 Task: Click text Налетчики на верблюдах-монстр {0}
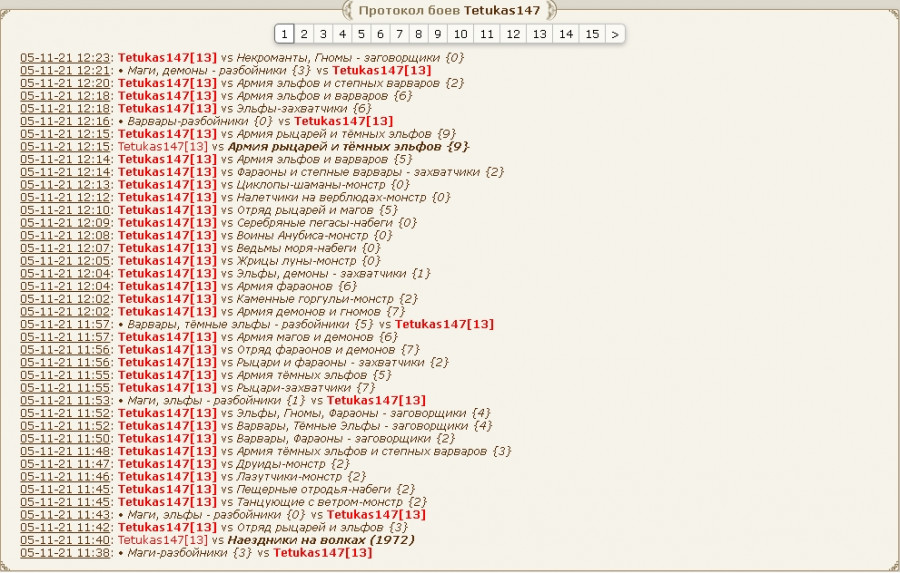point(343,197)
